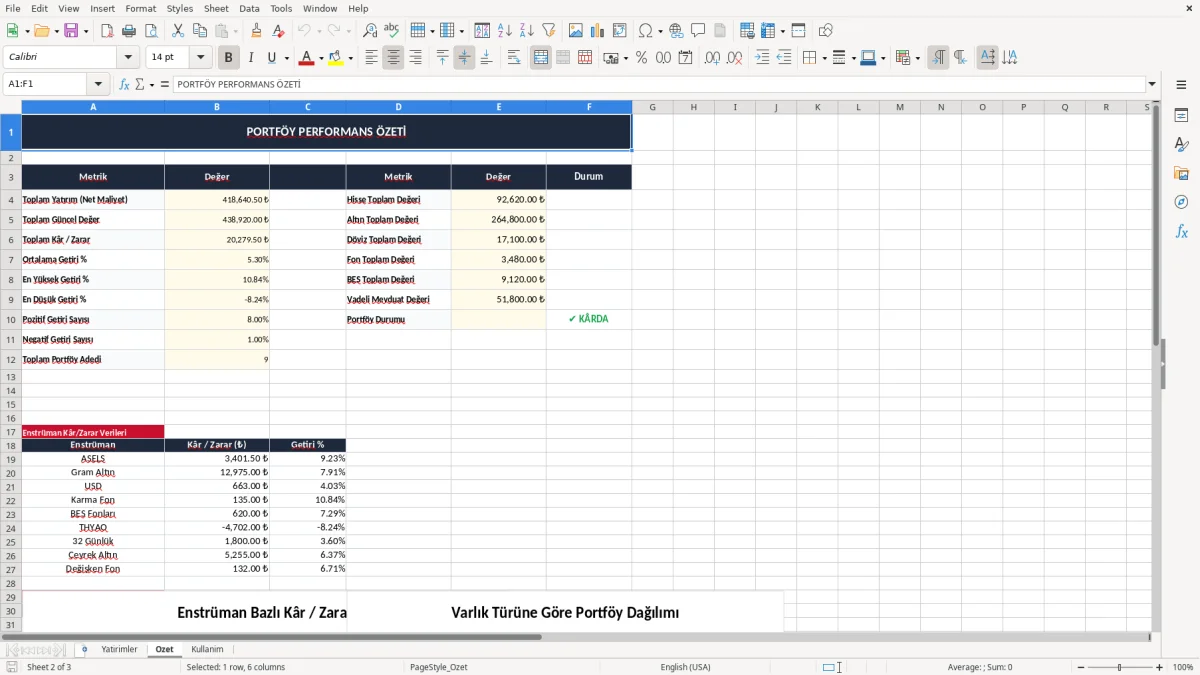
Task: Apply the red font color swatch
Action: coord(306,58)
